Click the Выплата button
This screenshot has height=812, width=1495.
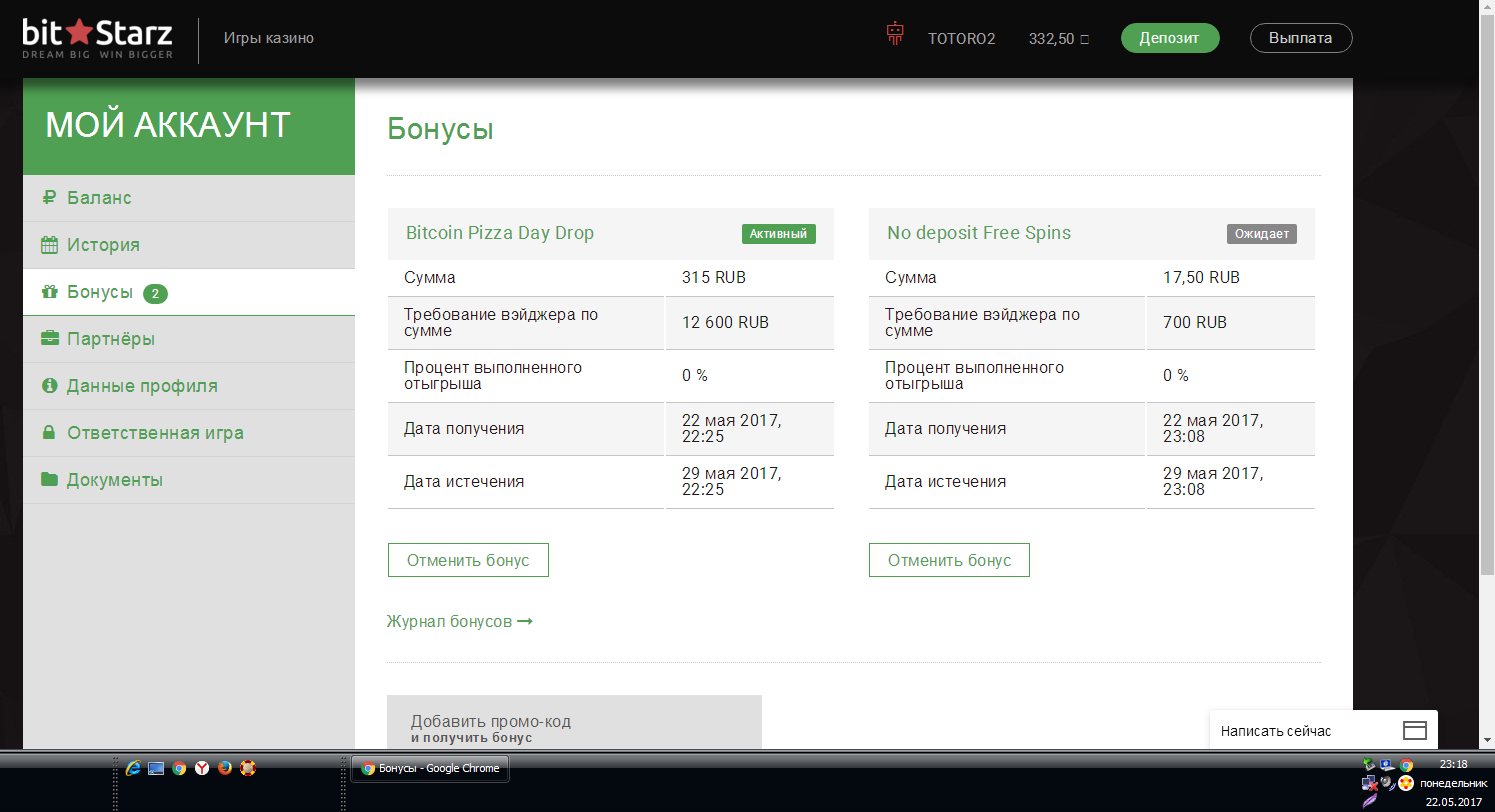(x=1301, y=38)
